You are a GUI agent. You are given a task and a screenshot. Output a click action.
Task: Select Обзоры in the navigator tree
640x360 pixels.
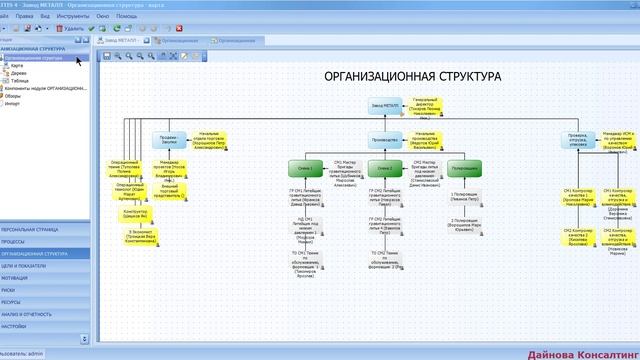(13, 96)
